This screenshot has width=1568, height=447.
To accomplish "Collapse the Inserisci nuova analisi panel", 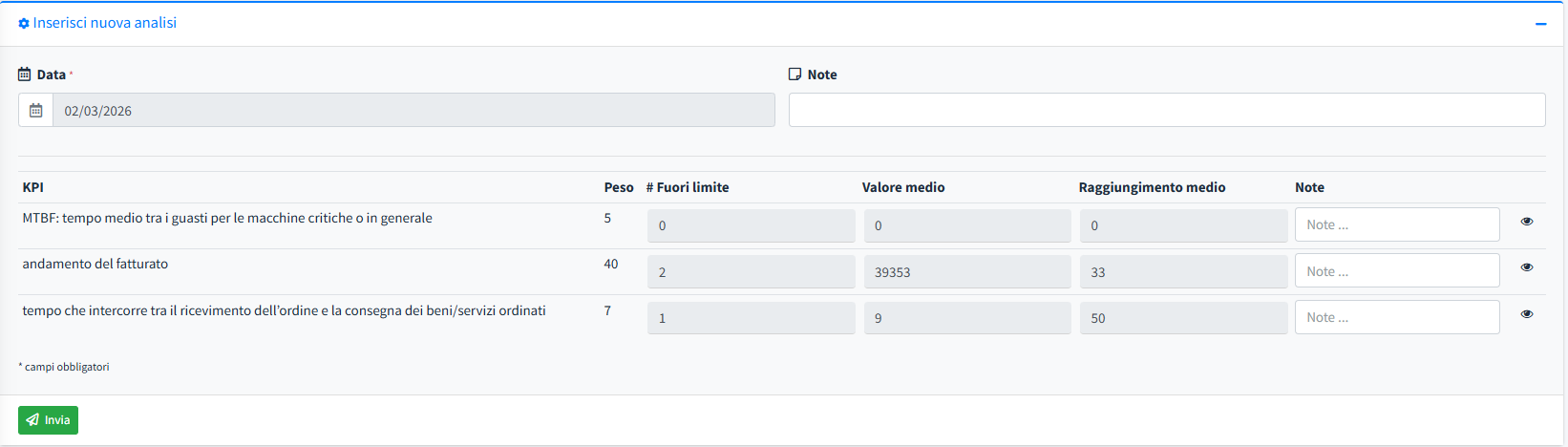I will point(1540,24).
